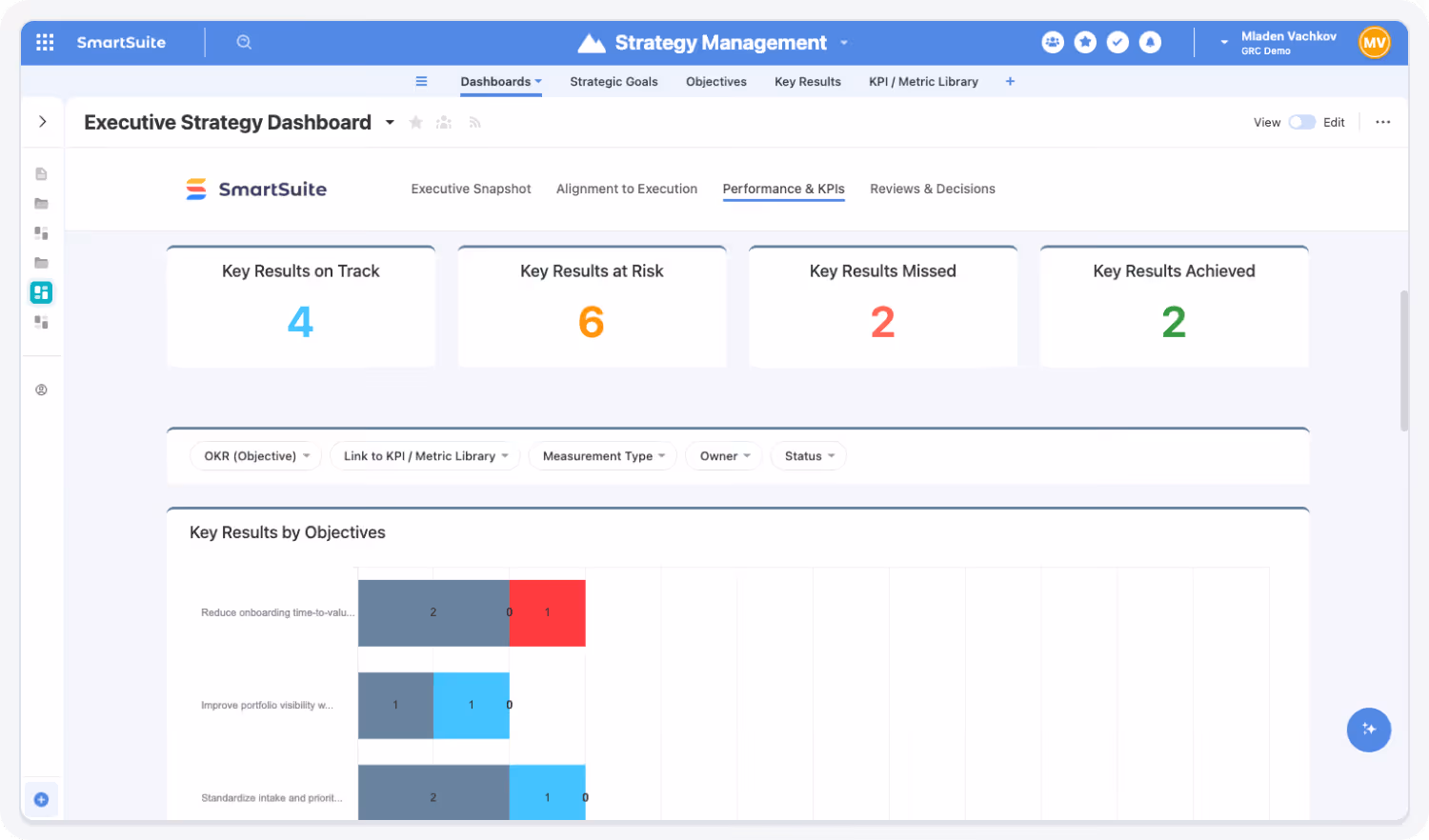This screenshot has height=840, width=1429.
Task: Open Link to KPI / Metric Library filter
Action: pyautogui.click(x=425, y=456)
